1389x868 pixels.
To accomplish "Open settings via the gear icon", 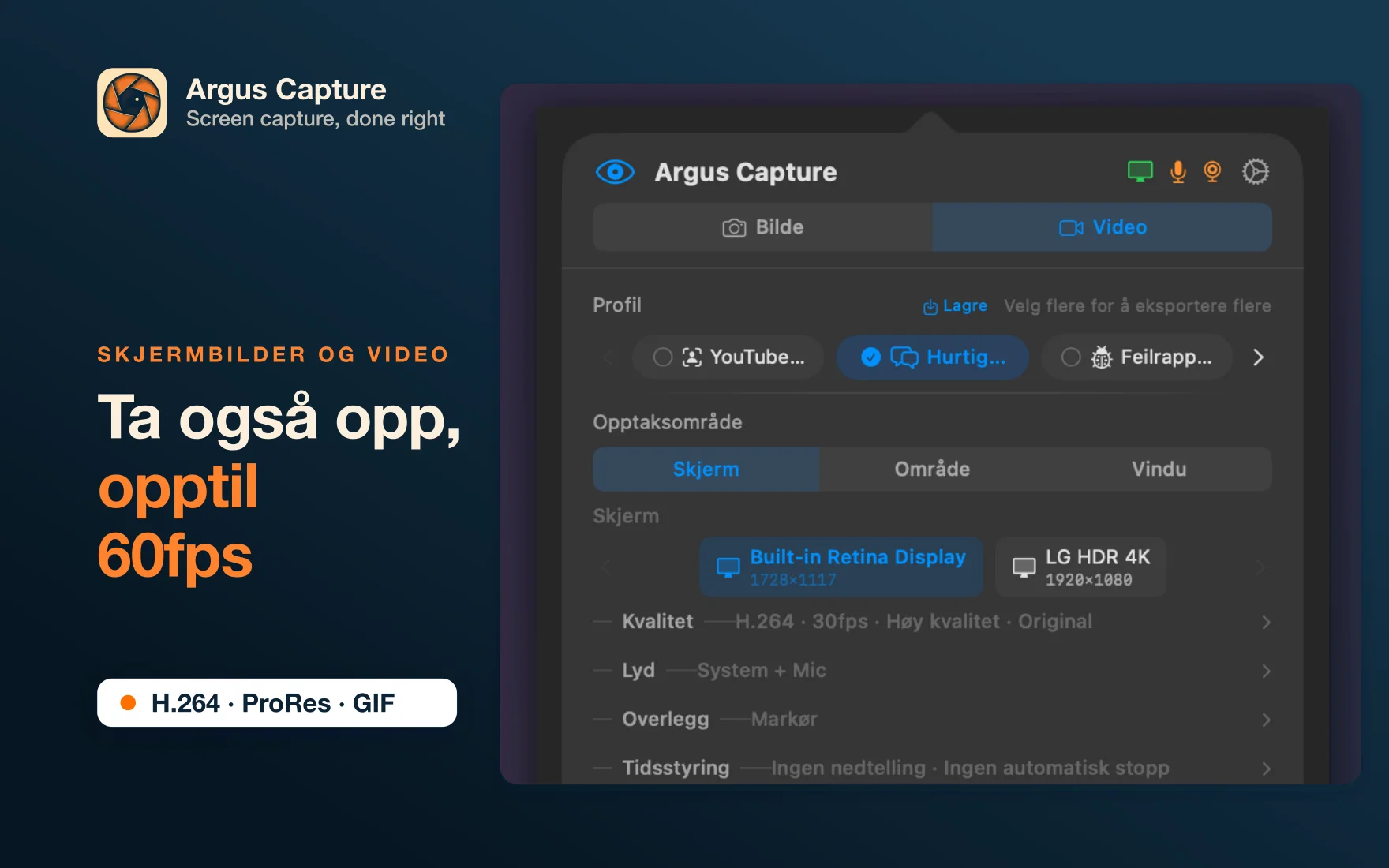I will coord(1256,171).
